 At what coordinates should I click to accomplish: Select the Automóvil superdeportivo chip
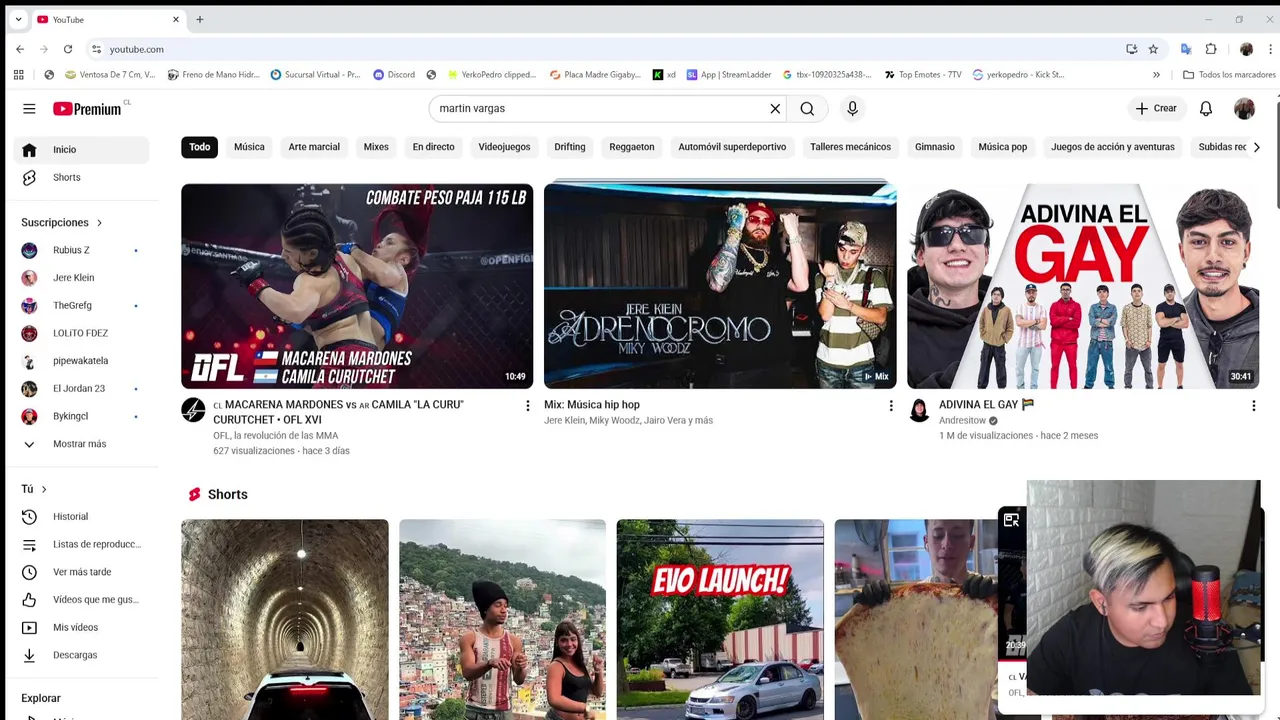(x=732, y=147)
